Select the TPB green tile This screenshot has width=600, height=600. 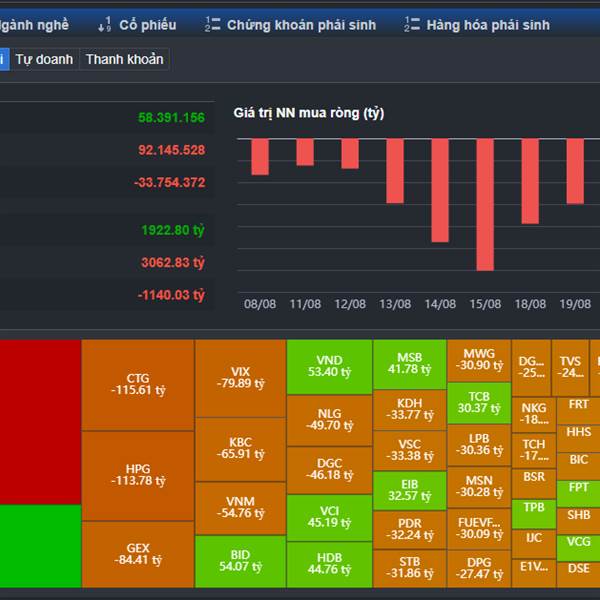534,514
